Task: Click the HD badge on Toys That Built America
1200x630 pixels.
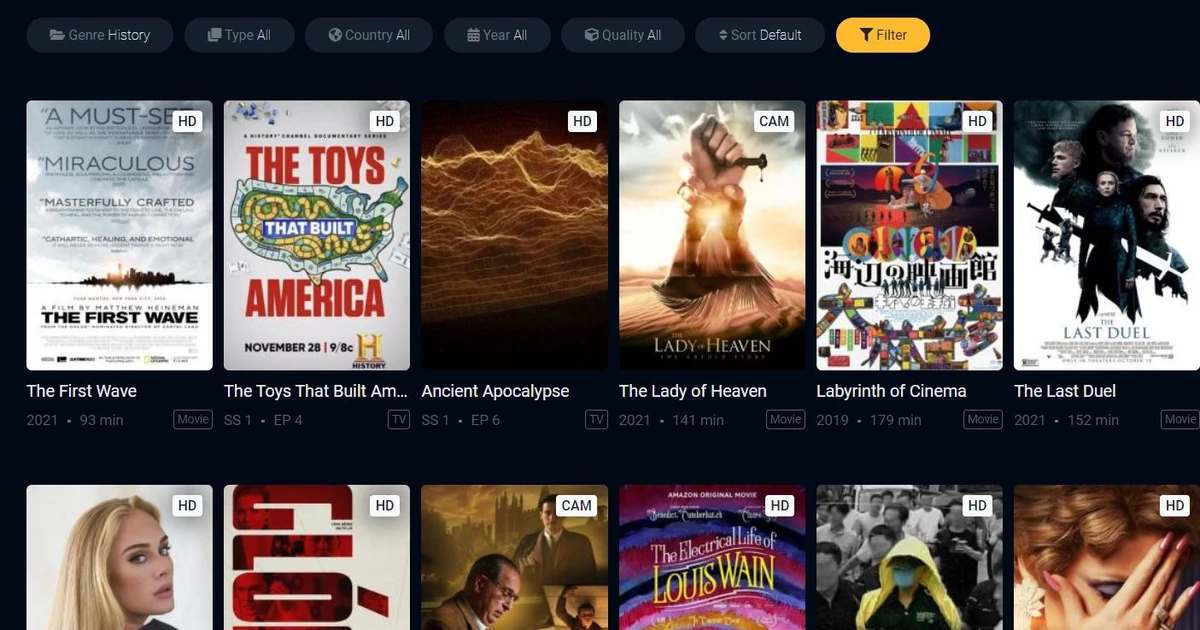Action: [385, 121]
